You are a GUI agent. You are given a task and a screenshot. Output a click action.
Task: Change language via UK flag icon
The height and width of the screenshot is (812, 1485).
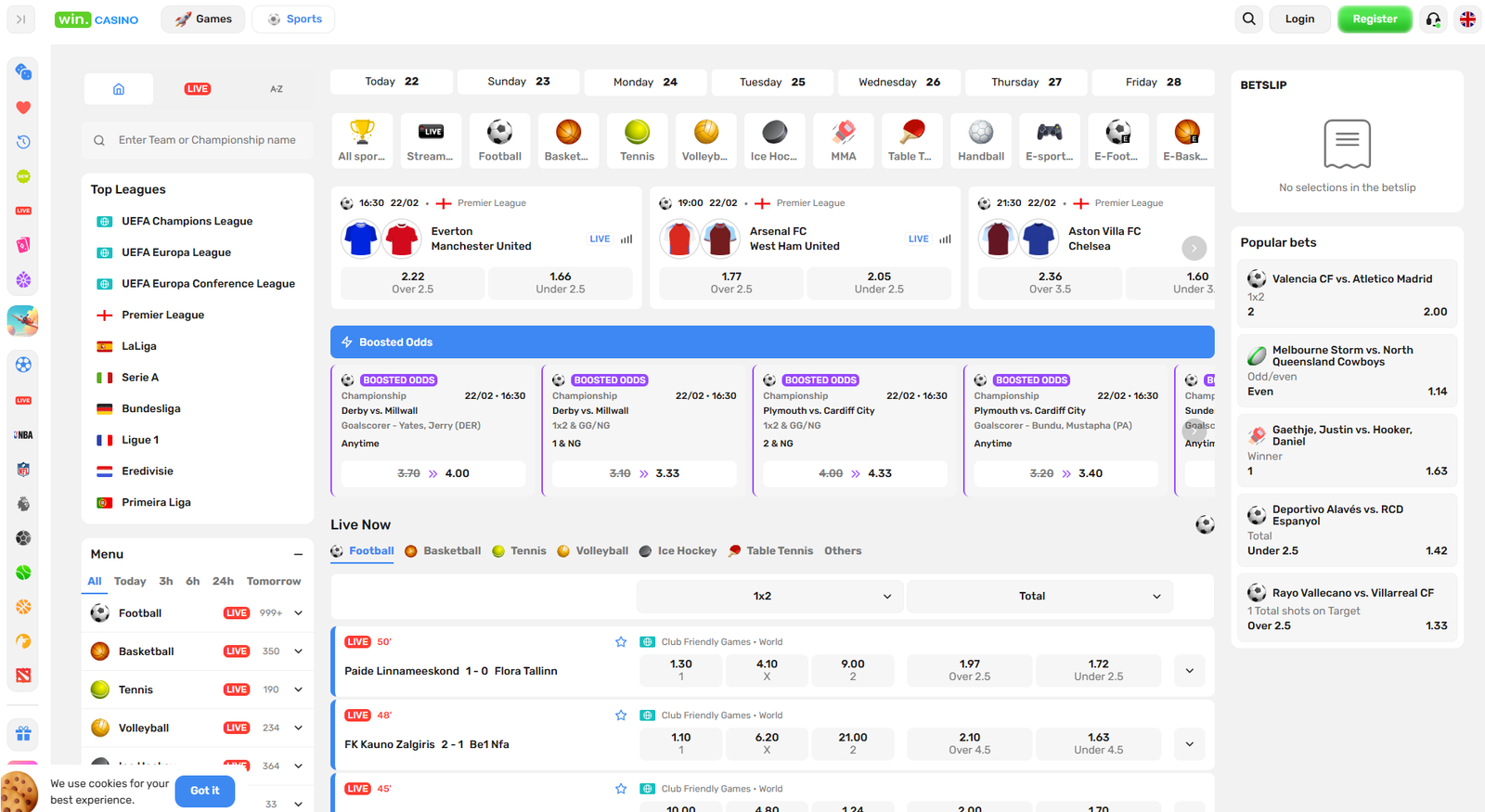[1467, 19]
